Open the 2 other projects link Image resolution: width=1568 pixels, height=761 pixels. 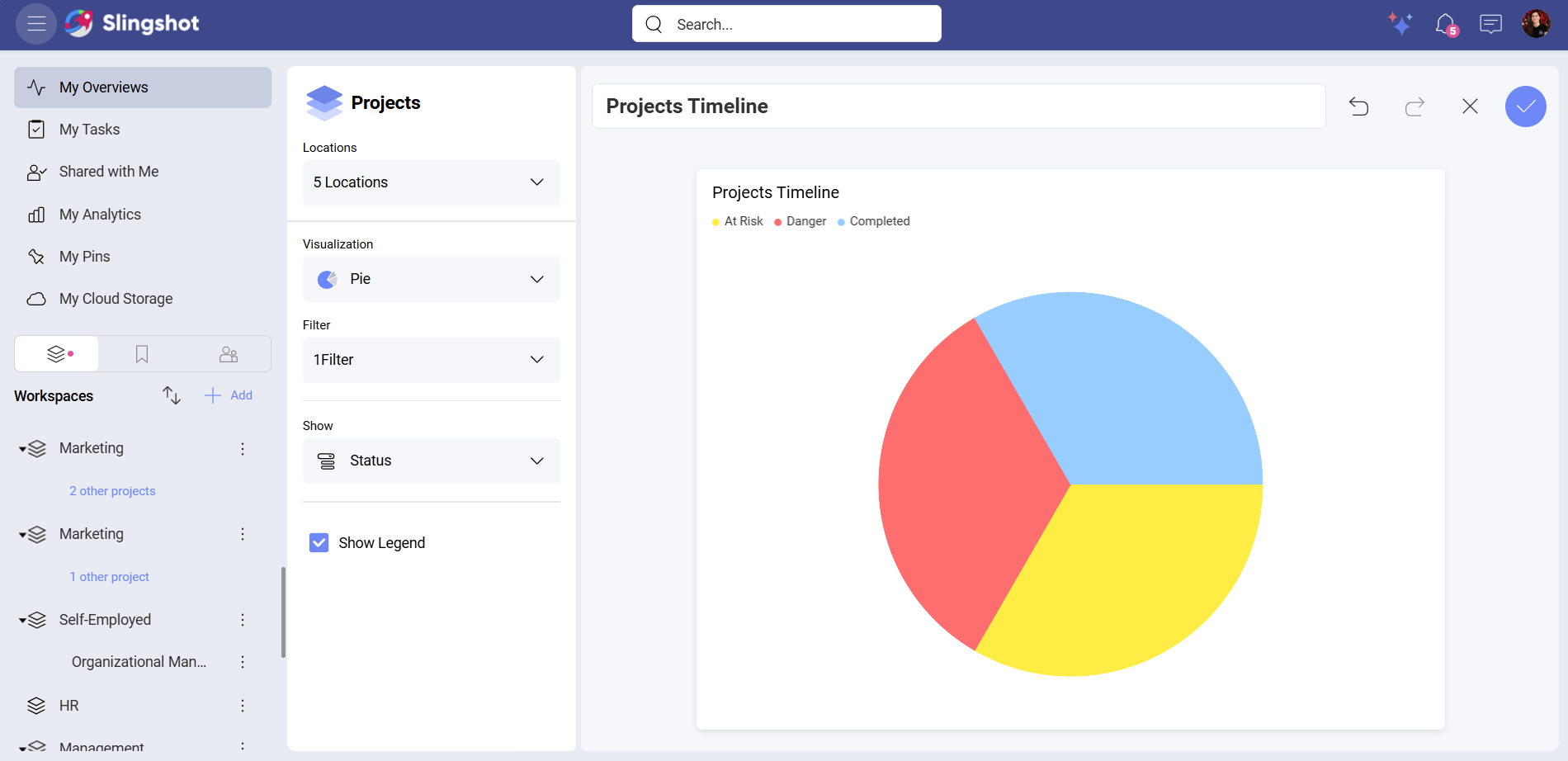[113, 490]
